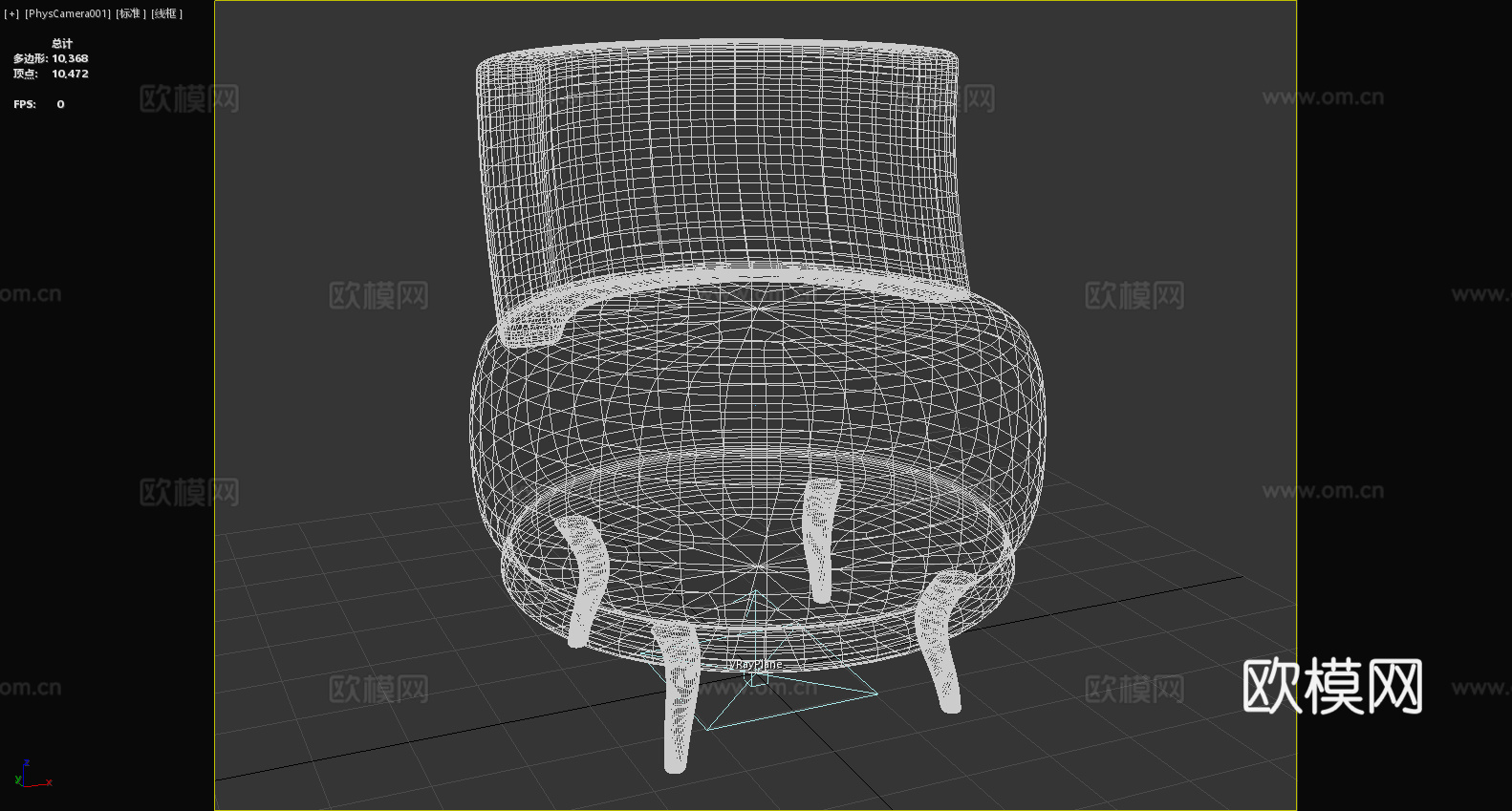The image size is (1512, 811).
Task: Click the XYZ axis tripod indicator
Action: click(32, 774)
